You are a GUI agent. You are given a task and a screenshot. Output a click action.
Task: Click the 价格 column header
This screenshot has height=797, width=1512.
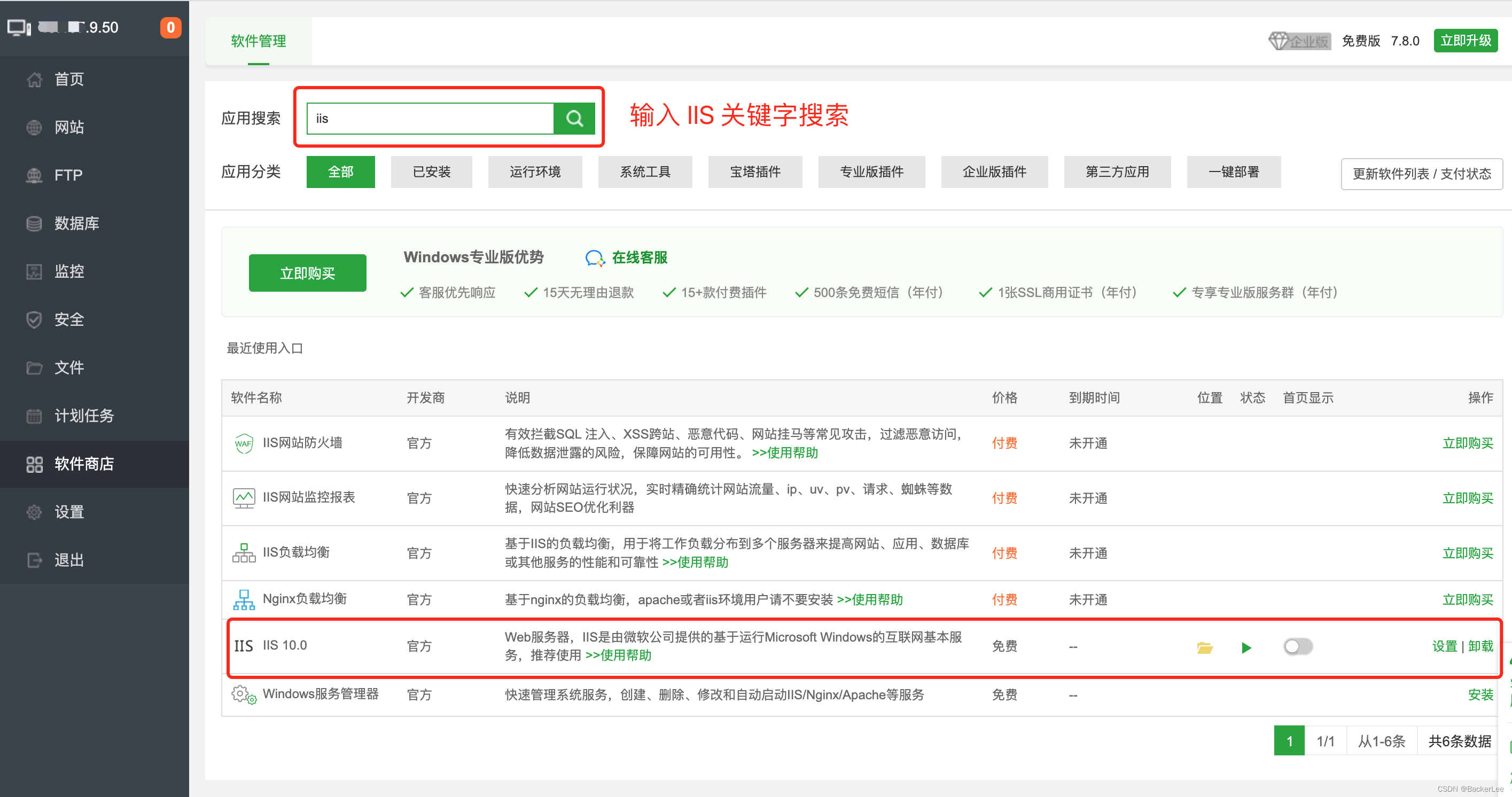pos(1004,398)
